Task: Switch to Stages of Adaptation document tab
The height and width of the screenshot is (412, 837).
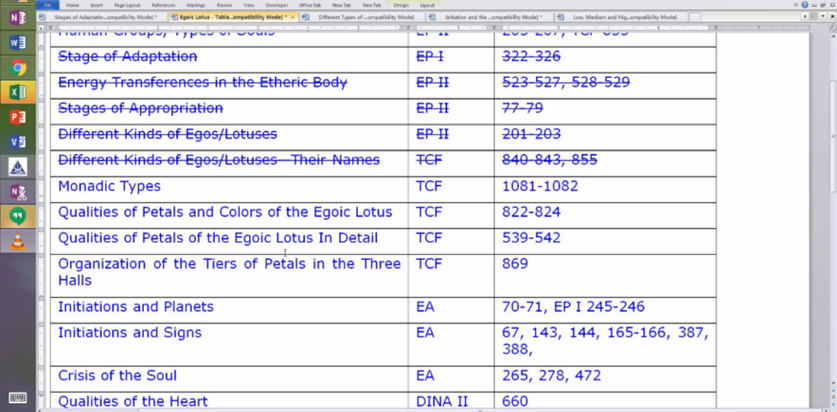Action: point(100,17)
